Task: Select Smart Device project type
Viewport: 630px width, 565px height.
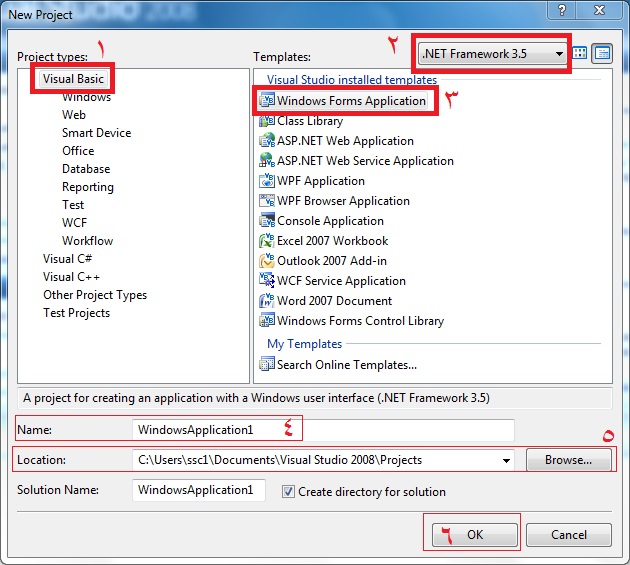Action: click(96, 133)
